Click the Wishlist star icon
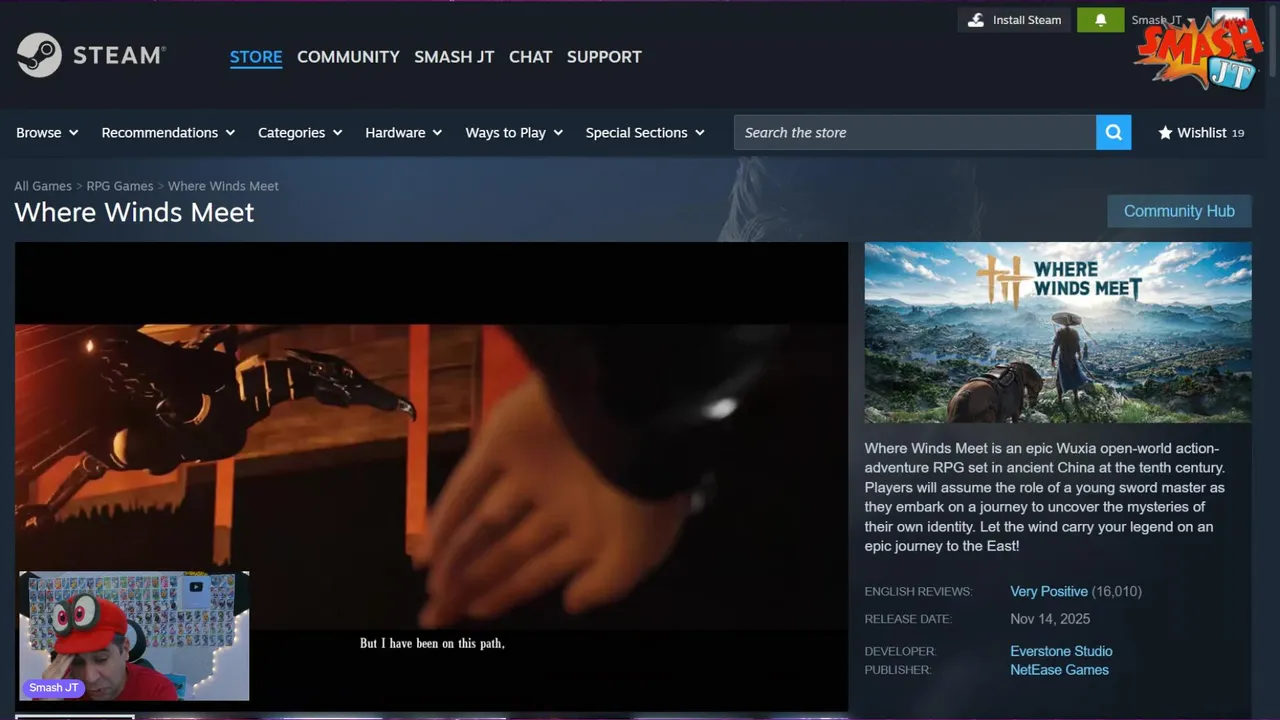 pyautogui.click(x=1165, y=132)
